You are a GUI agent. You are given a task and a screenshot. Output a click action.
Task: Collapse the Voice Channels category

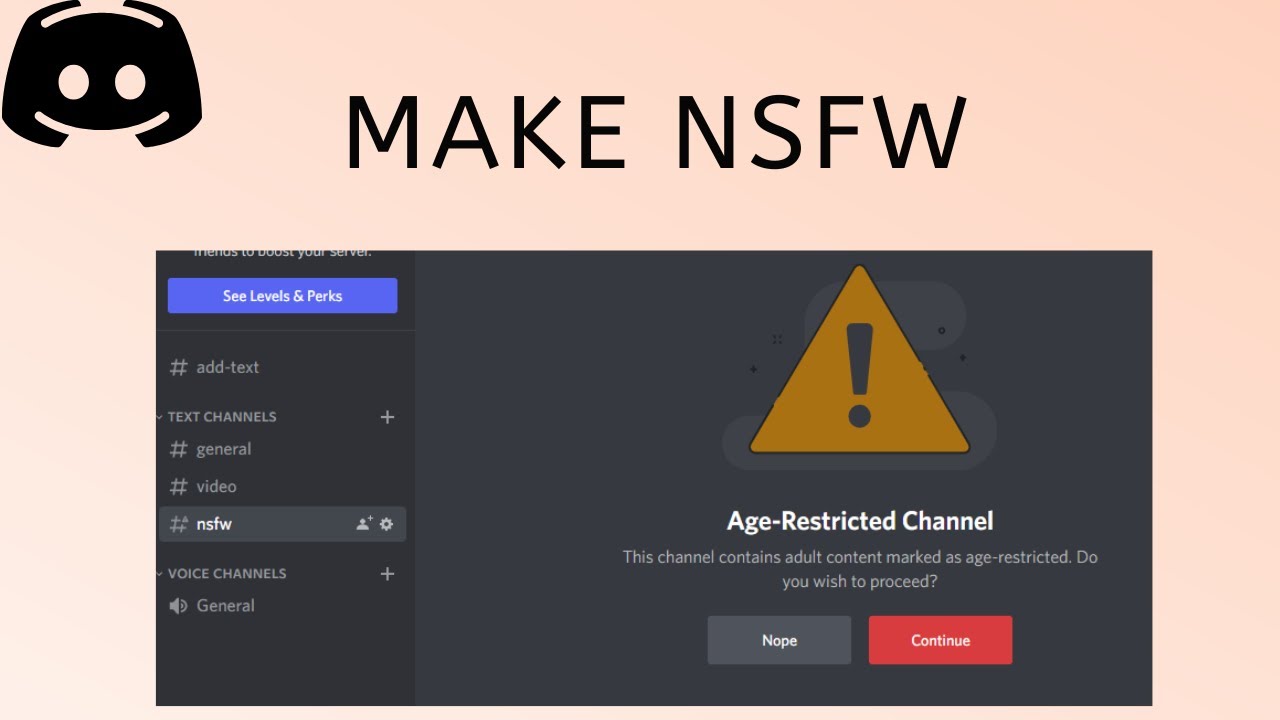pos(226,574)
